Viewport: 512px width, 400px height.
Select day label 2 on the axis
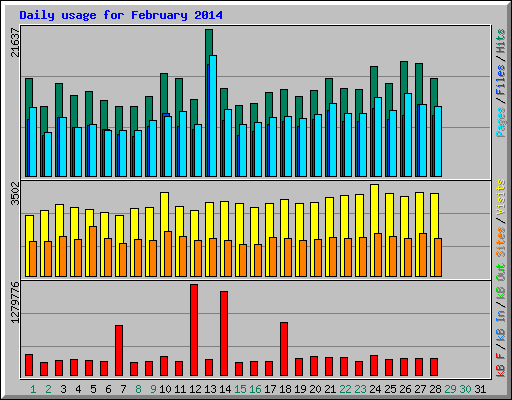pyautogui.click(x=48, y=389)
